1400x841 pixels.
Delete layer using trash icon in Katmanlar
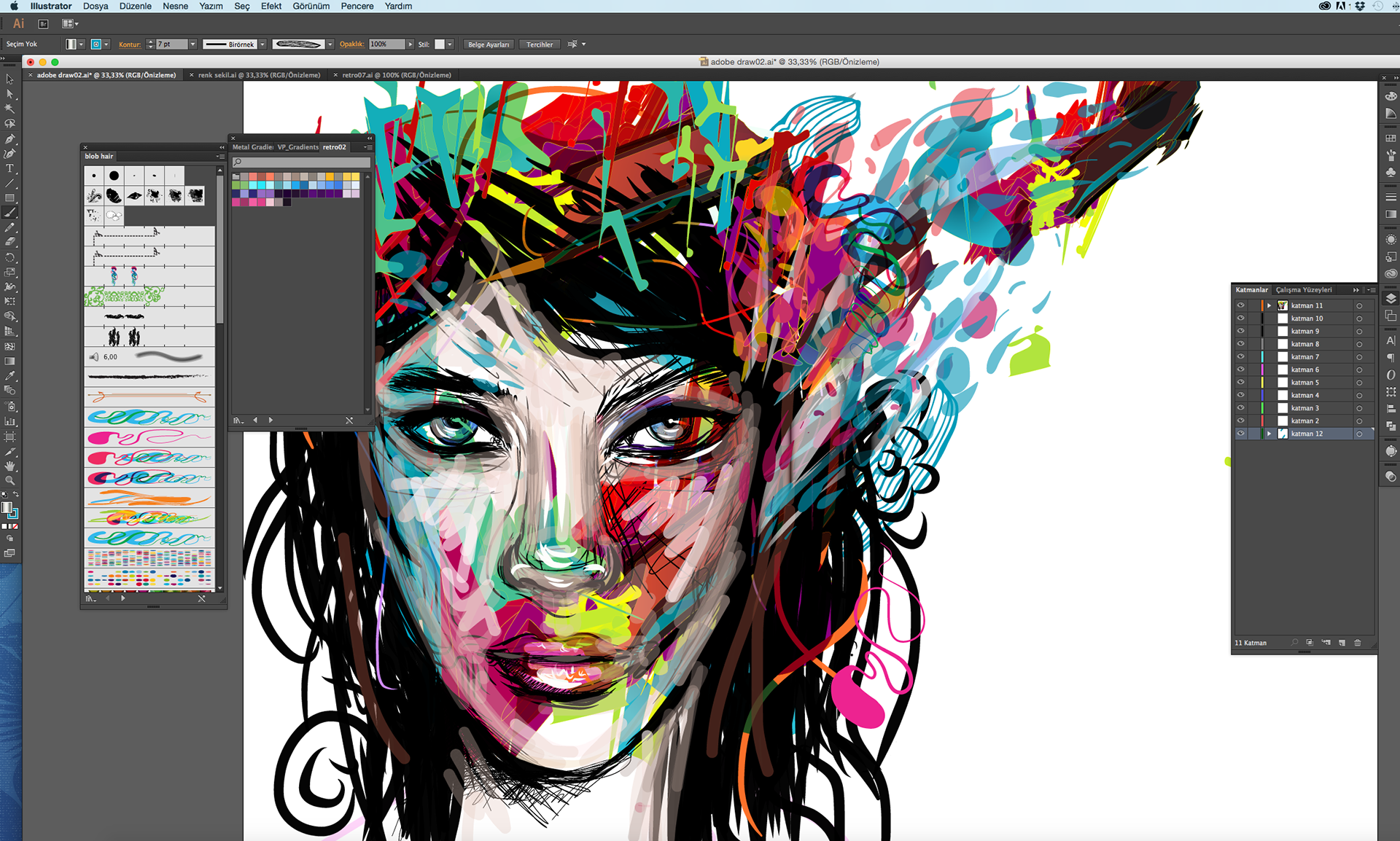[x=1358, y=643]
